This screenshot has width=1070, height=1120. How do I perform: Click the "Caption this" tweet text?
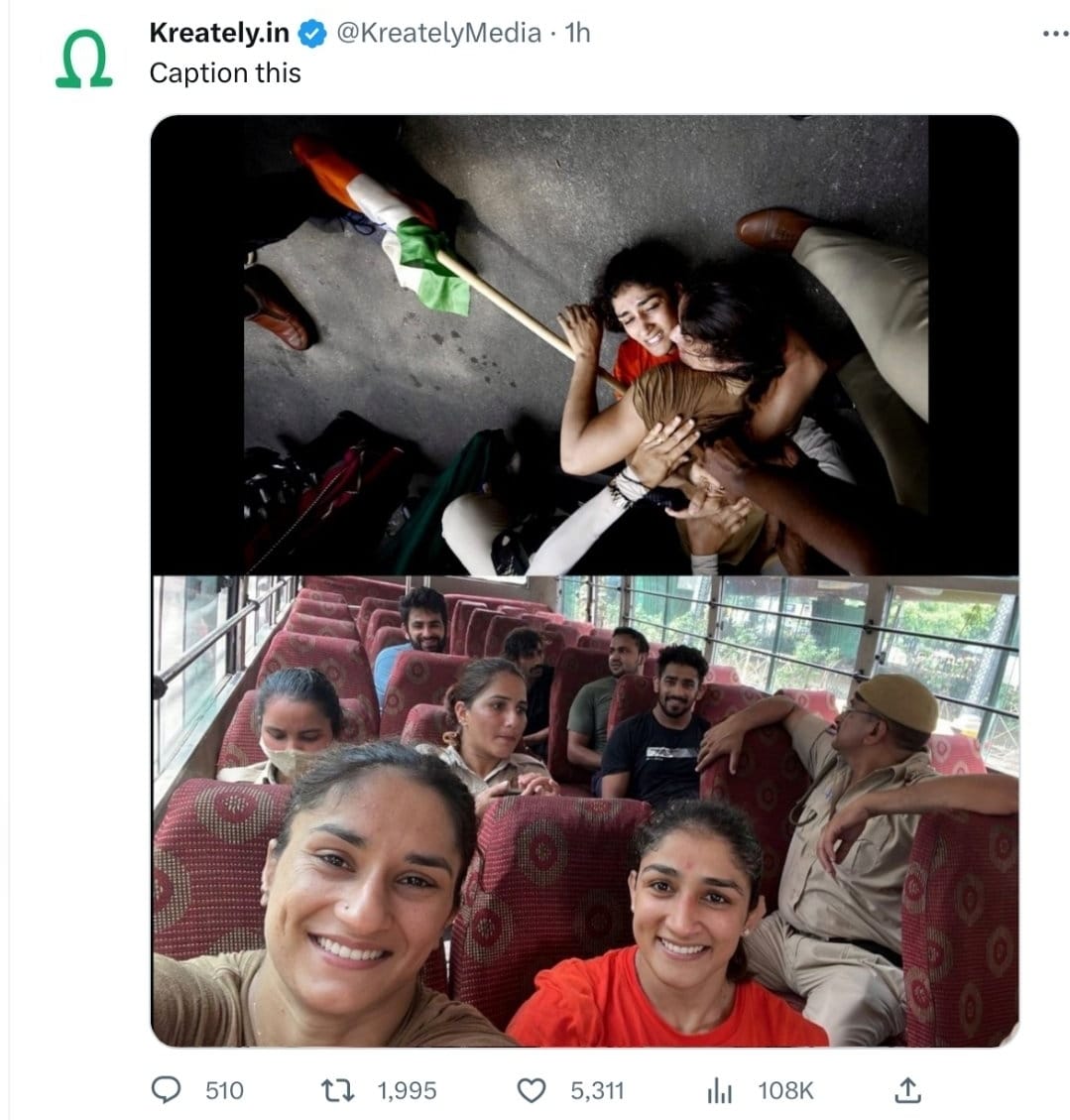point(225,72)
